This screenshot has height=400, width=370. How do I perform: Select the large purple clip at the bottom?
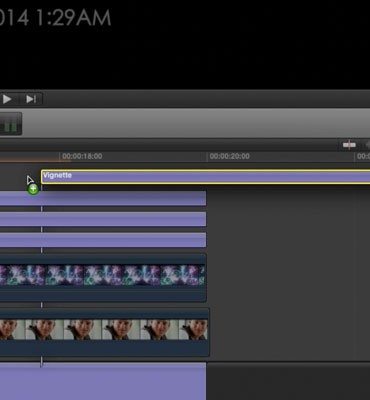103,381
